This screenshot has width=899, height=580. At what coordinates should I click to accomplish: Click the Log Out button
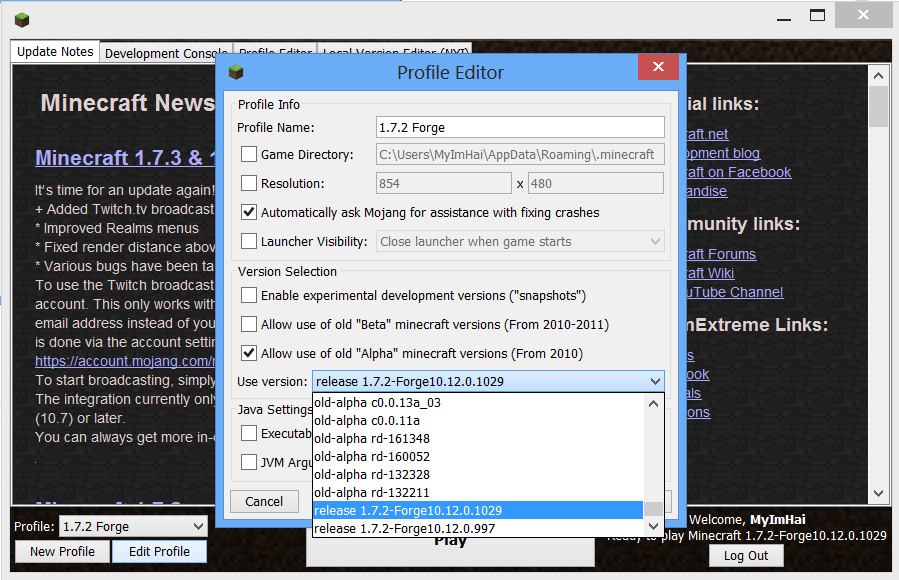745,555
